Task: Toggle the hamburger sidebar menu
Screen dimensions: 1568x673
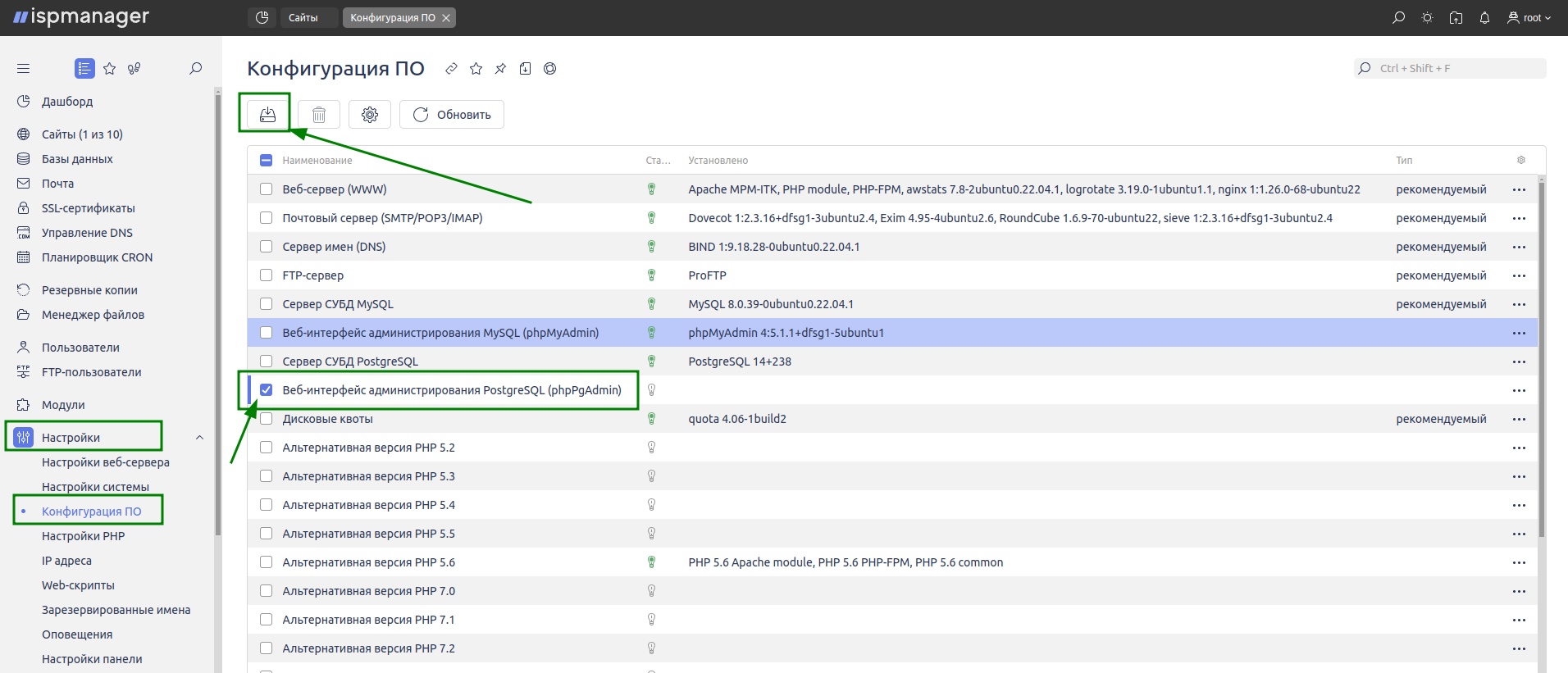Action: (x=23, y=69)
